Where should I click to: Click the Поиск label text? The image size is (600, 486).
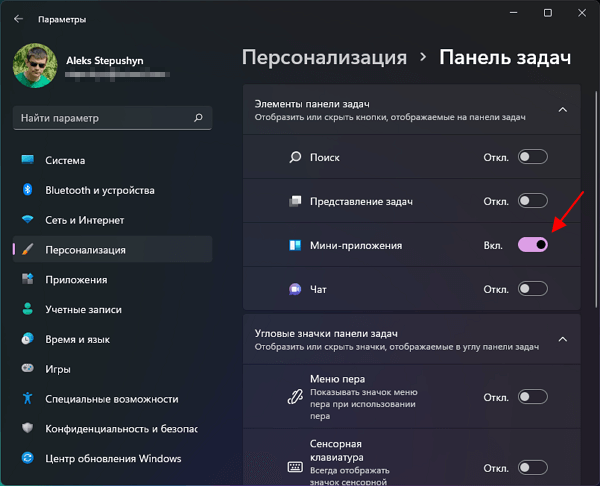(x=324, y=158)
